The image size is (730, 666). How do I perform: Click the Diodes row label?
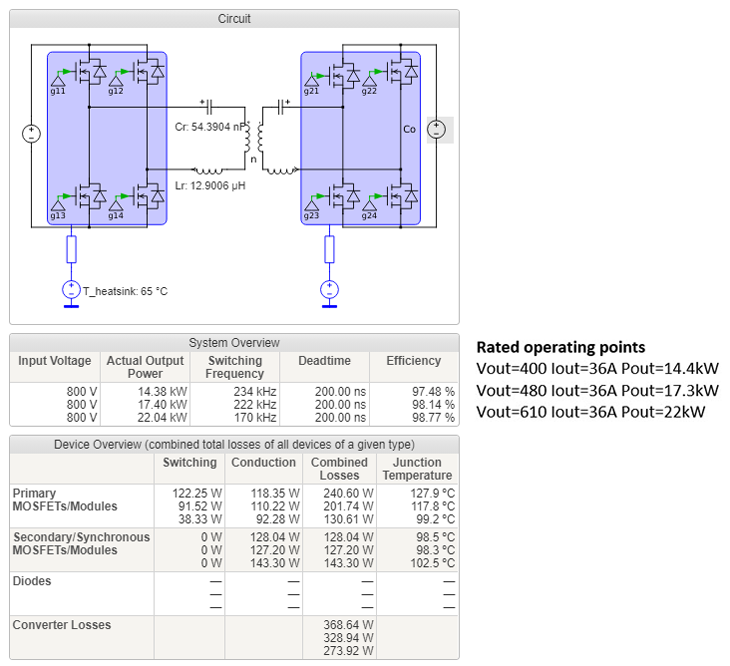(32, 581)
